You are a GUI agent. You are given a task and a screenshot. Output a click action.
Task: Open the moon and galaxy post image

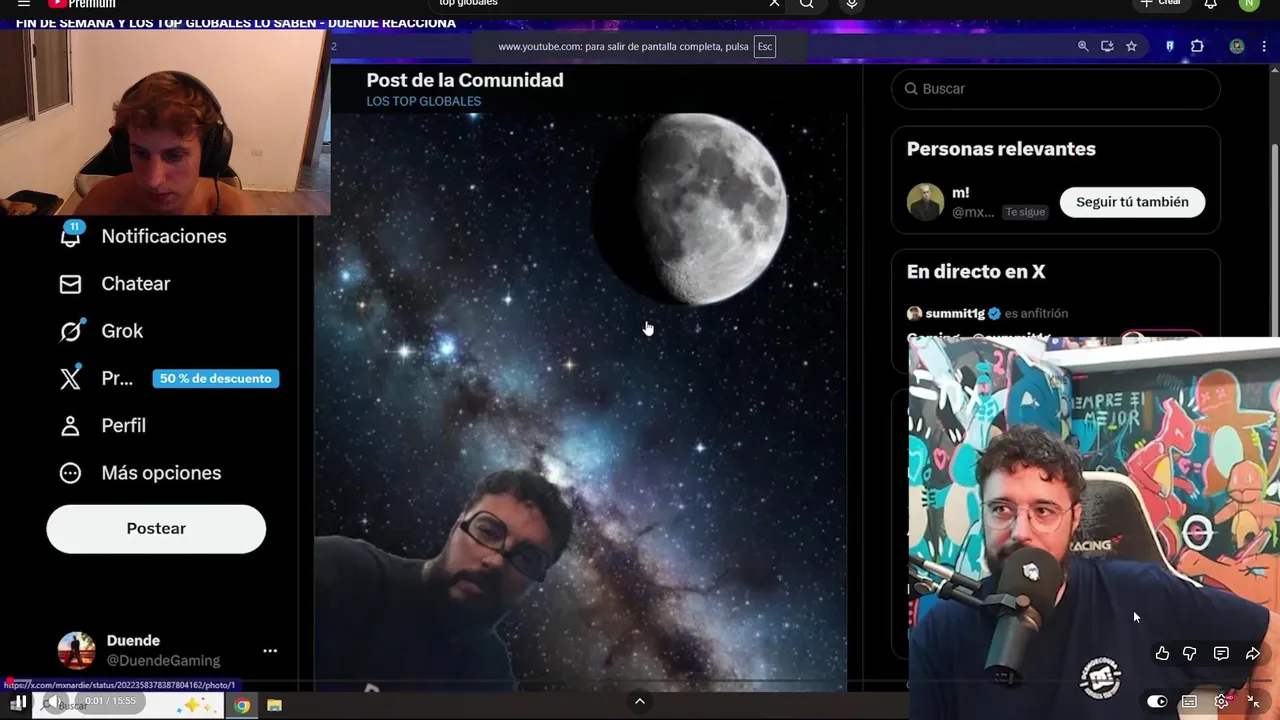click(581, 400)
